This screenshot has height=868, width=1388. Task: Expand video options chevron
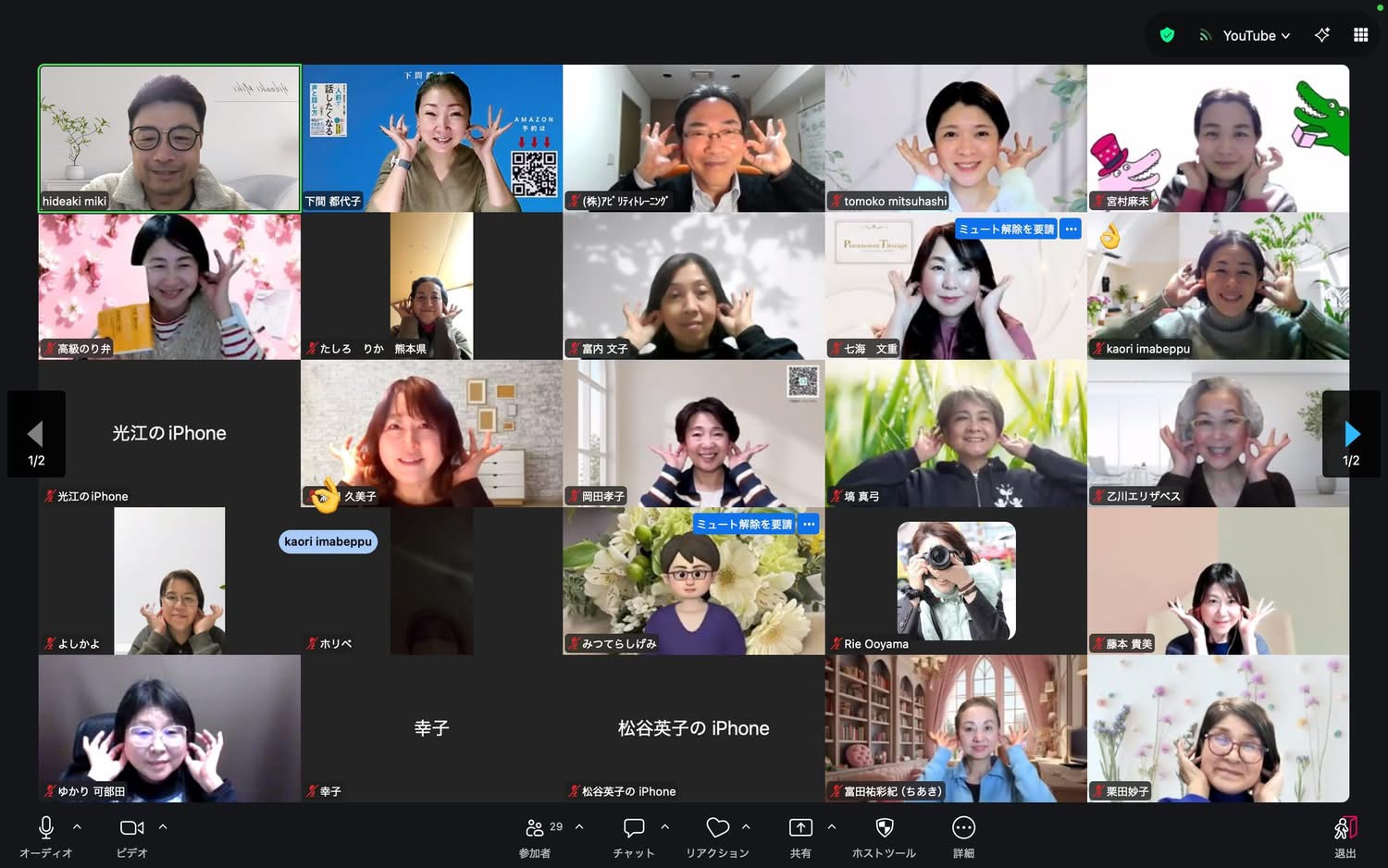163,826
